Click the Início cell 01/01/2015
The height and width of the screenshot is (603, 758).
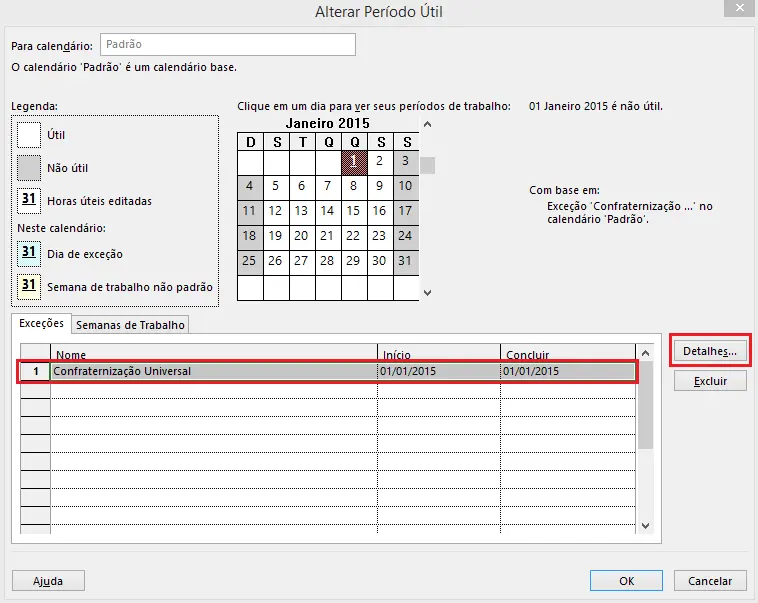pos(438,371)
